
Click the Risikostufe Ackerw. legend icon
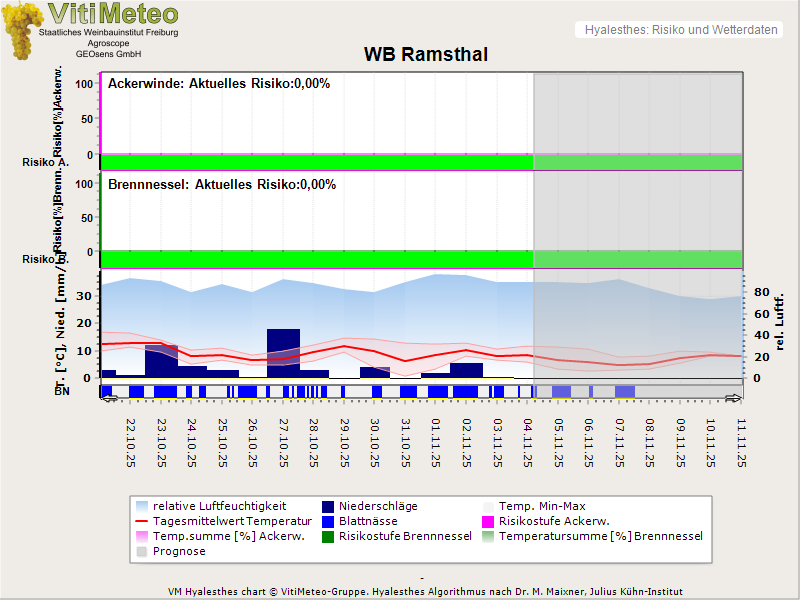coord(489,521)
